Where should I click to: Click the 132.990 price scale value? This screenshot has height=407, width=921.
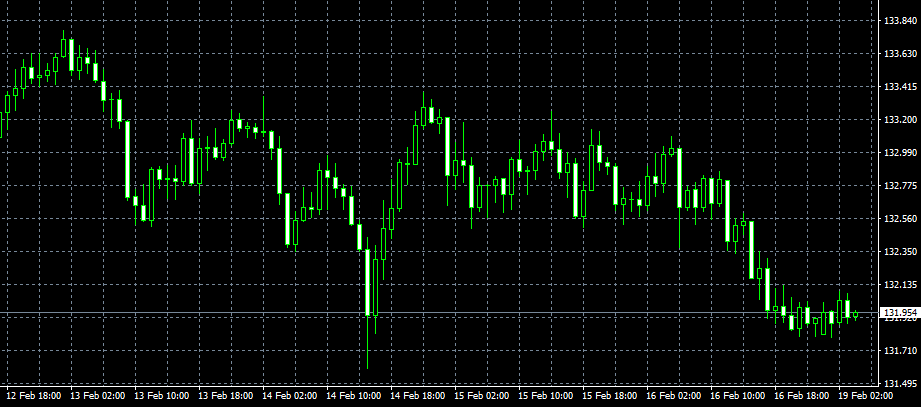tap(900, 153)
